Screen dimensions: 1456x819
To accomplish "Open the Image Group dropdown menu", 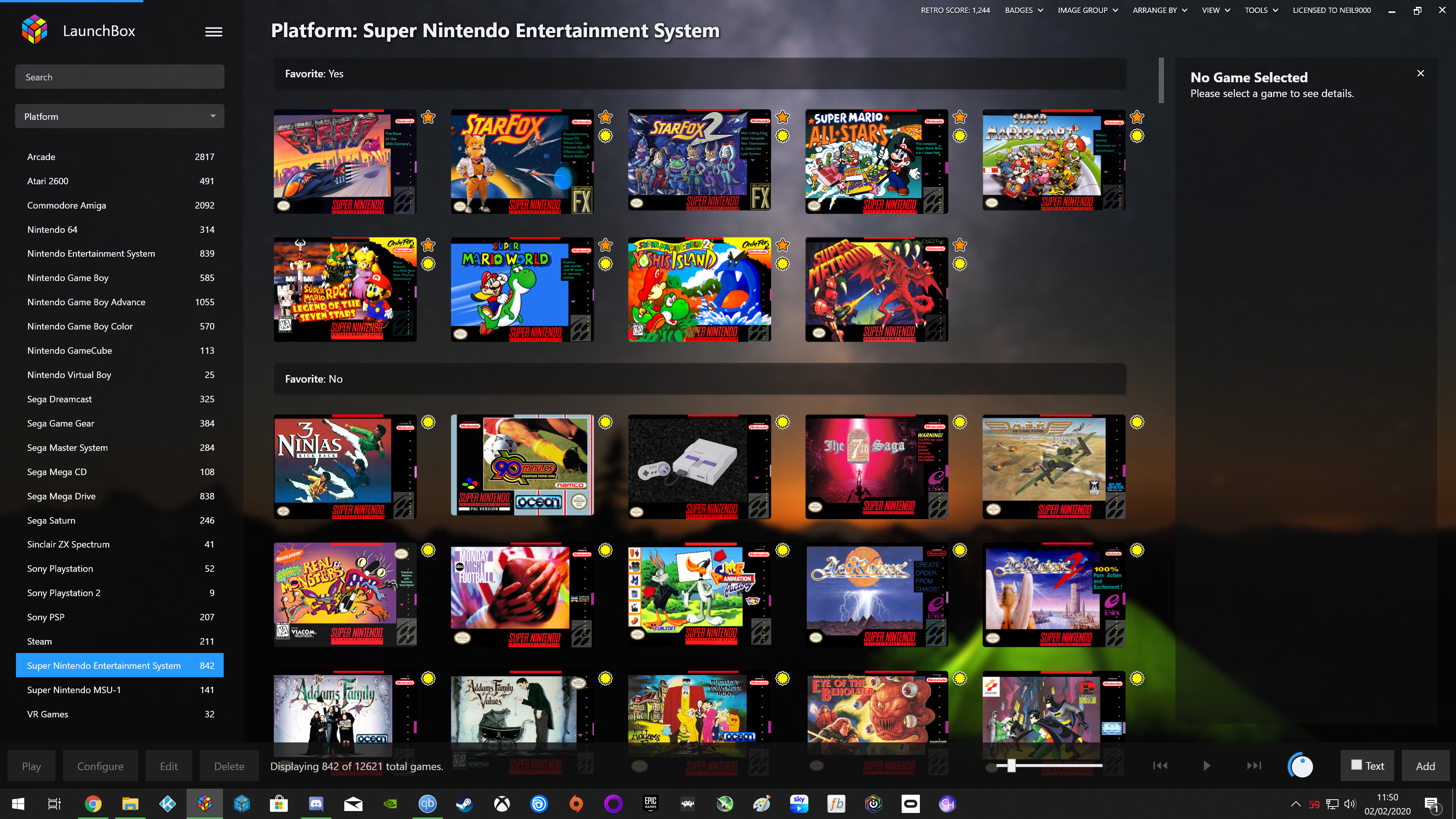I will 1087,10.
